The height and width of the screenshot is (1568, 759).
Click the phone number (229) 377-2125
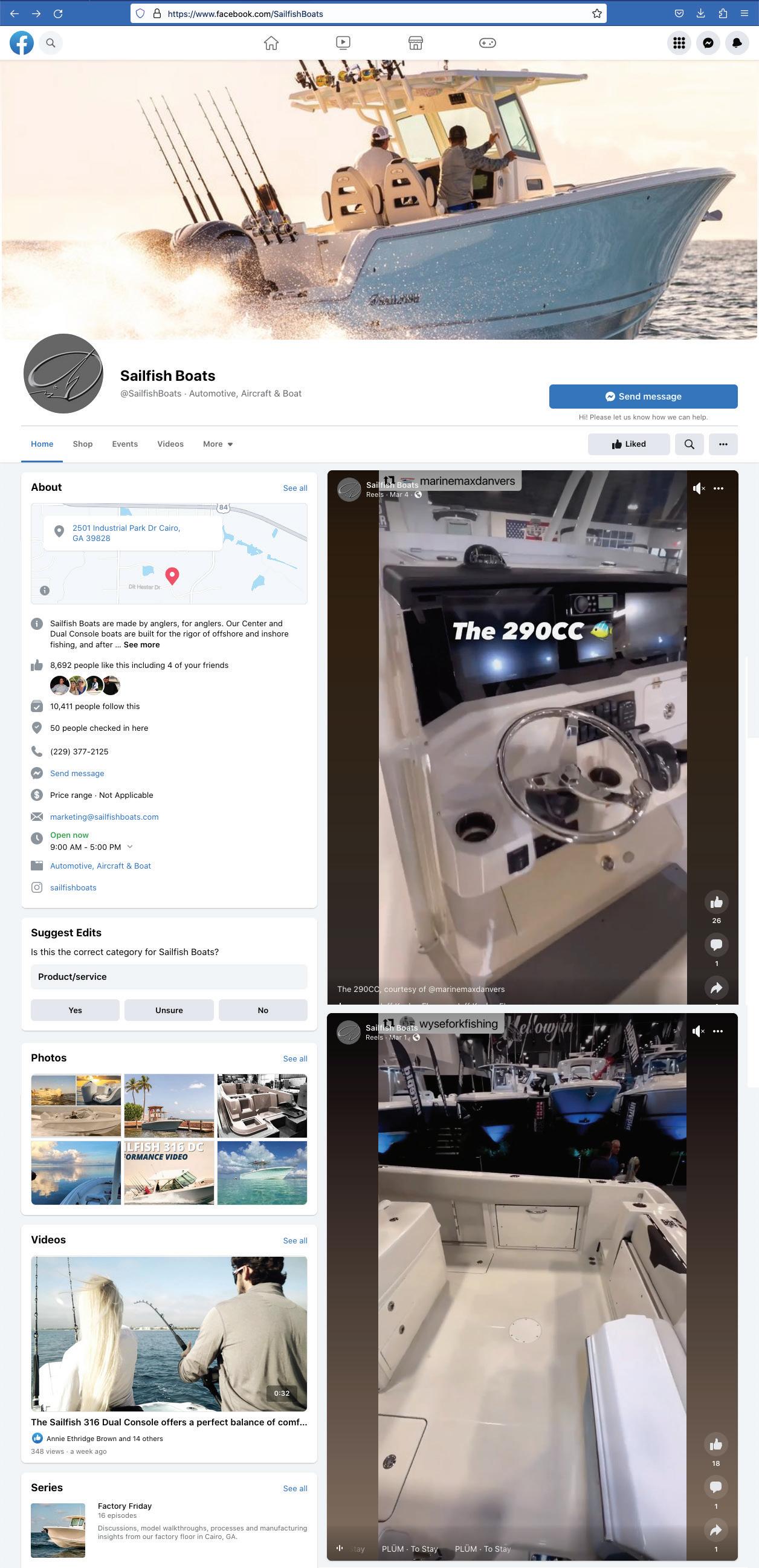point(79,753)
